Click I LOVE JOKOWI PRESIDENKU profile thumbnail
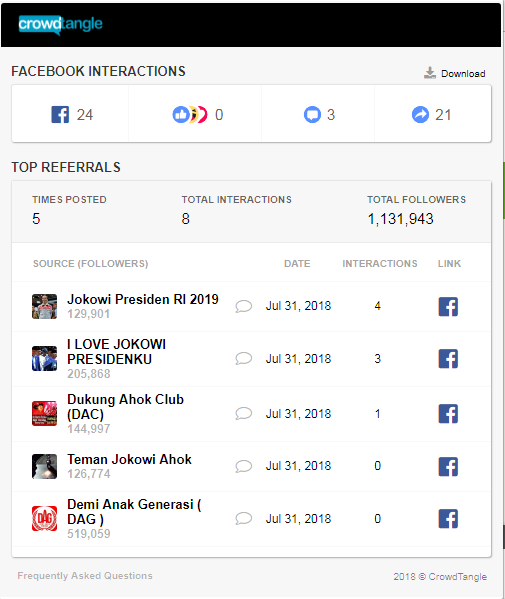The width and height of the screenshot is (505, 599). pyautogui.click(x=44, y=358)
